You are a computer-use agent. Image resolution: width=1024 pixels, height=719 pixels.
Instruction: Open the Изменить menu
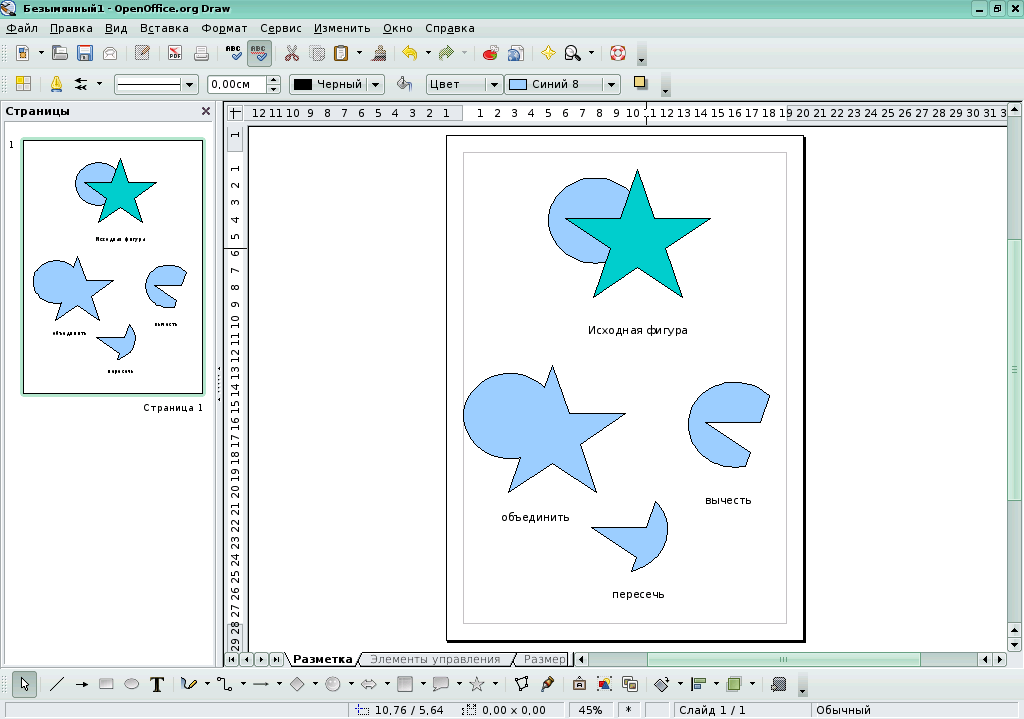(342, 28)
